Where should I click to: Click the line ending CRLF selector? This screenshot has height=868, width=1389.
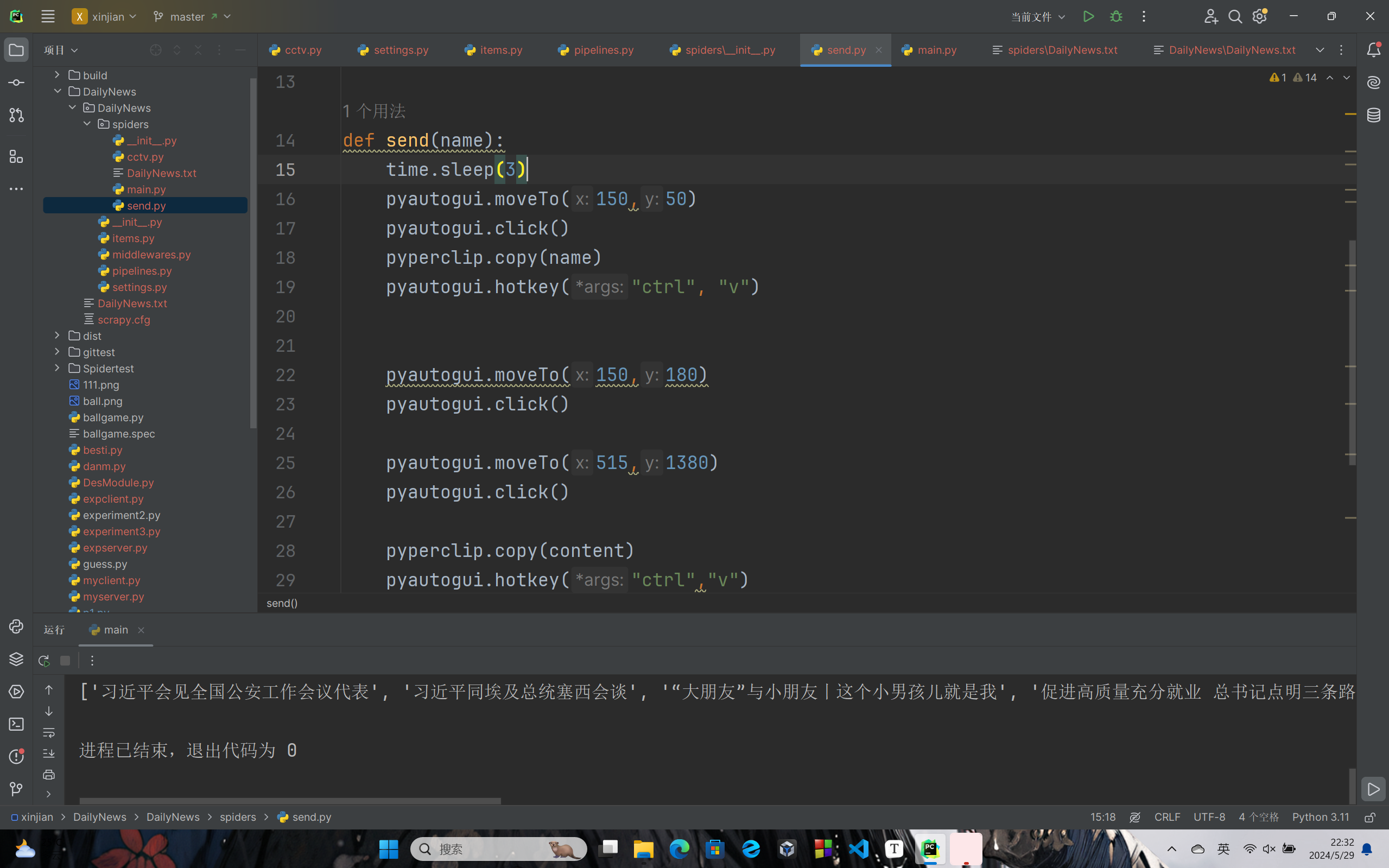[1167, 817]
